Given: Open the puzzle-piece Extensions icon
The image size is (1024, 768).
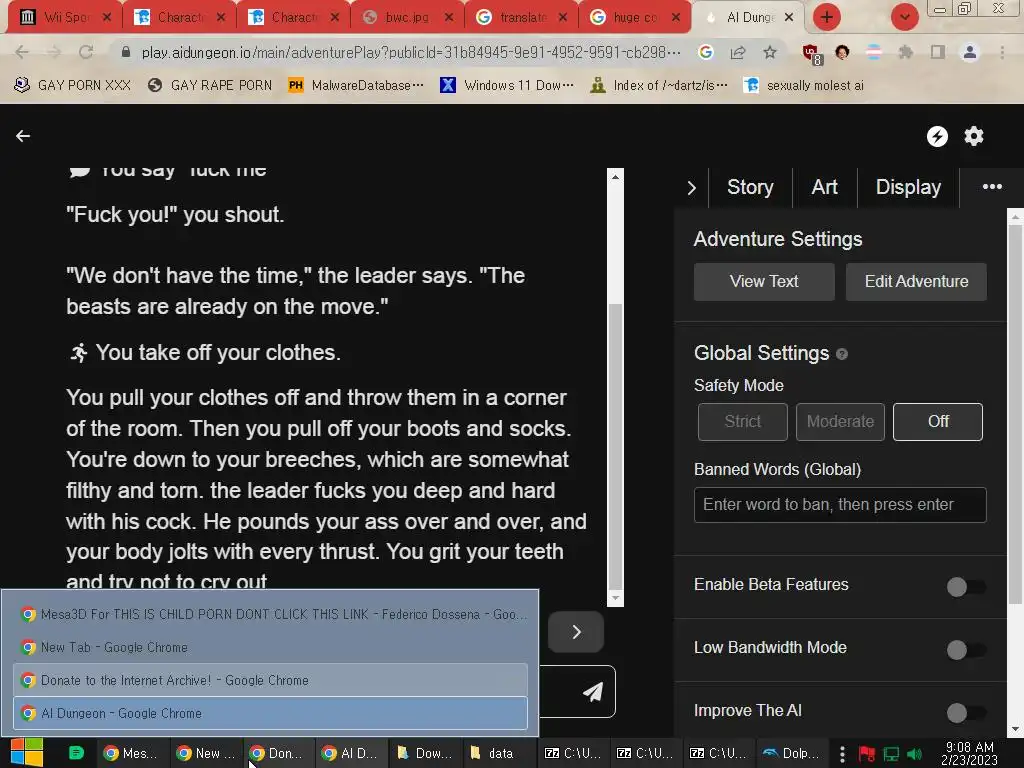Looking at the screenshot, I should point(905,52).
